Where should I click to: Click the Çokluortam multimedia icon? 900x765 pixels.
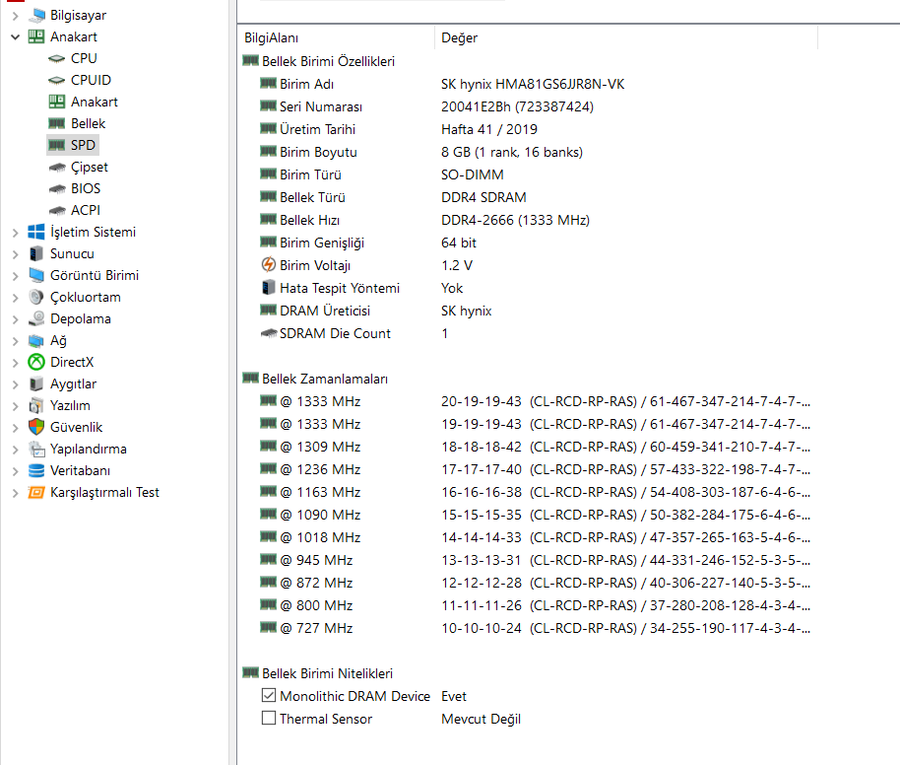point(36,297)
